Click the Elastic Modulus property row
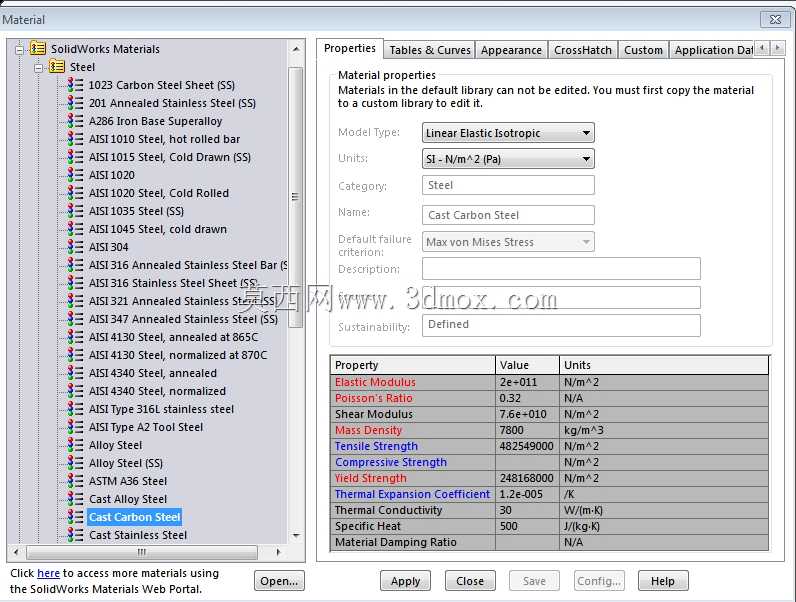Image resolution: width=796 pixels, height=602 pixels. pos(549,382)
